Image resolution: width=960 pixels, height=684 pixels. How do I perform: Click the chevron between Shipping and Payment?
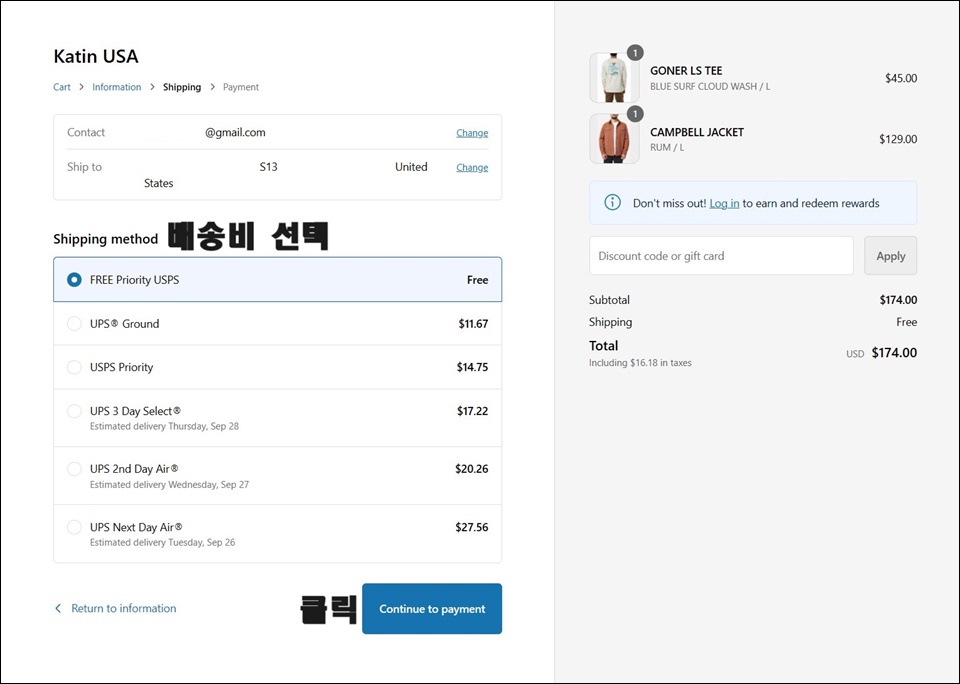coord(212,87)
